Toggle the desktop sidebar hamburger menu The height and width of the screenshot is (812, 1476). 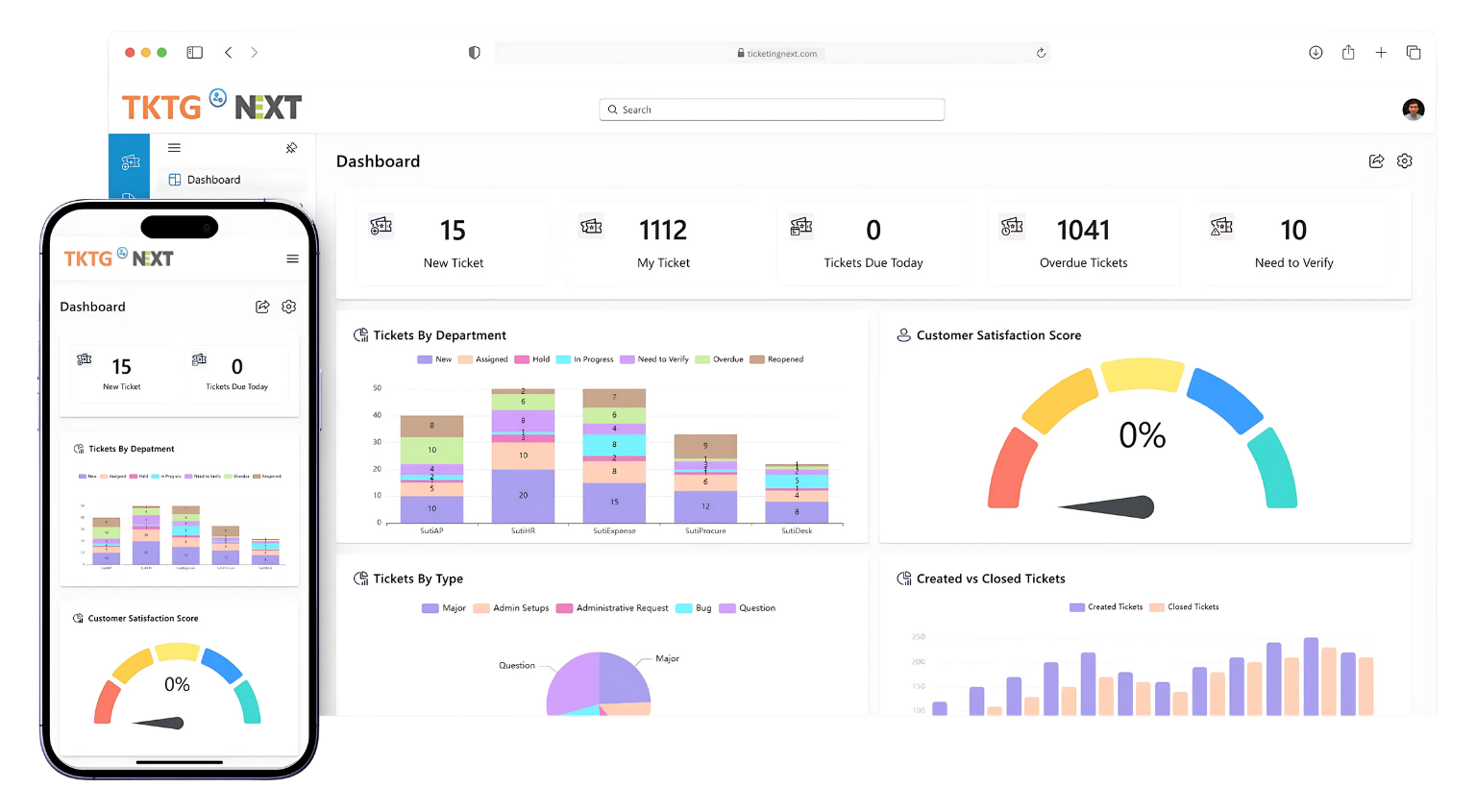point(174,148)
